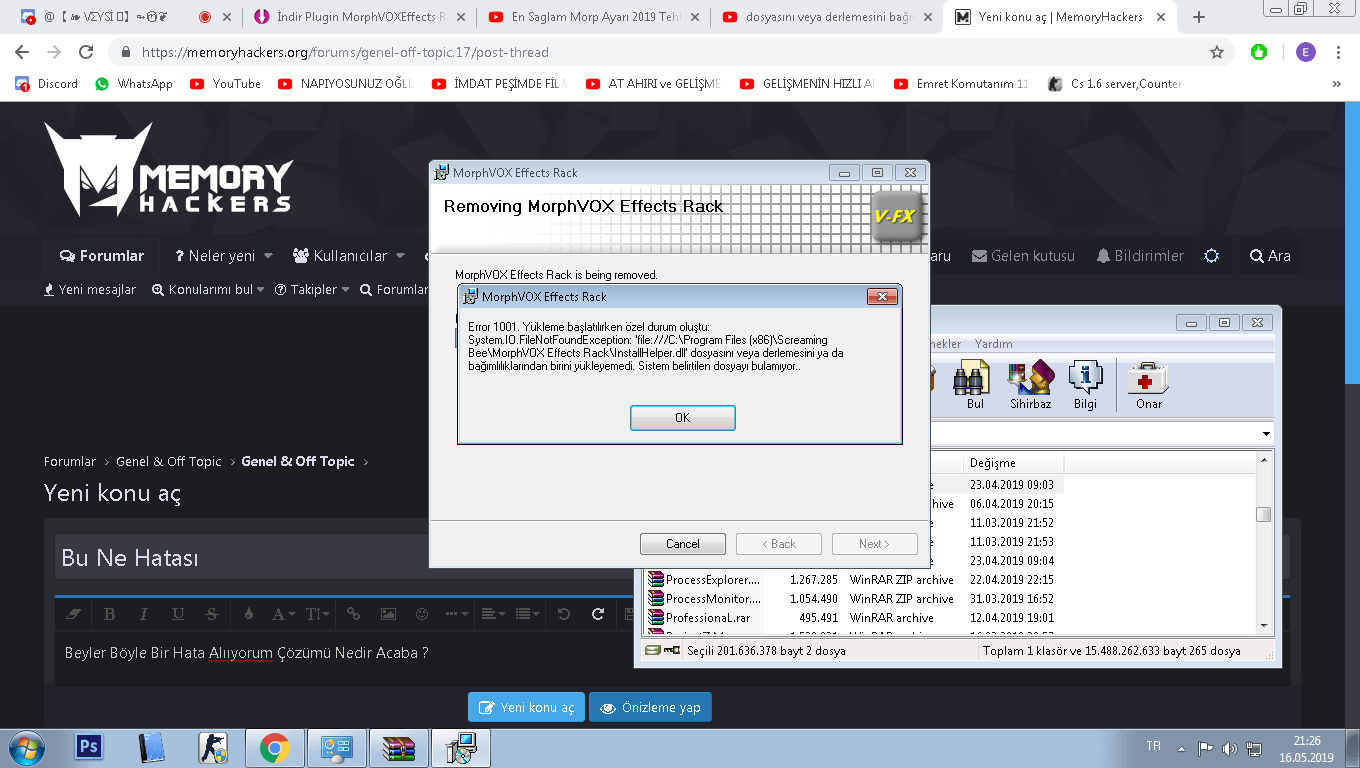Toggle italic formatting in the post editor
The image size is (1360, 768).
[144, 614]
